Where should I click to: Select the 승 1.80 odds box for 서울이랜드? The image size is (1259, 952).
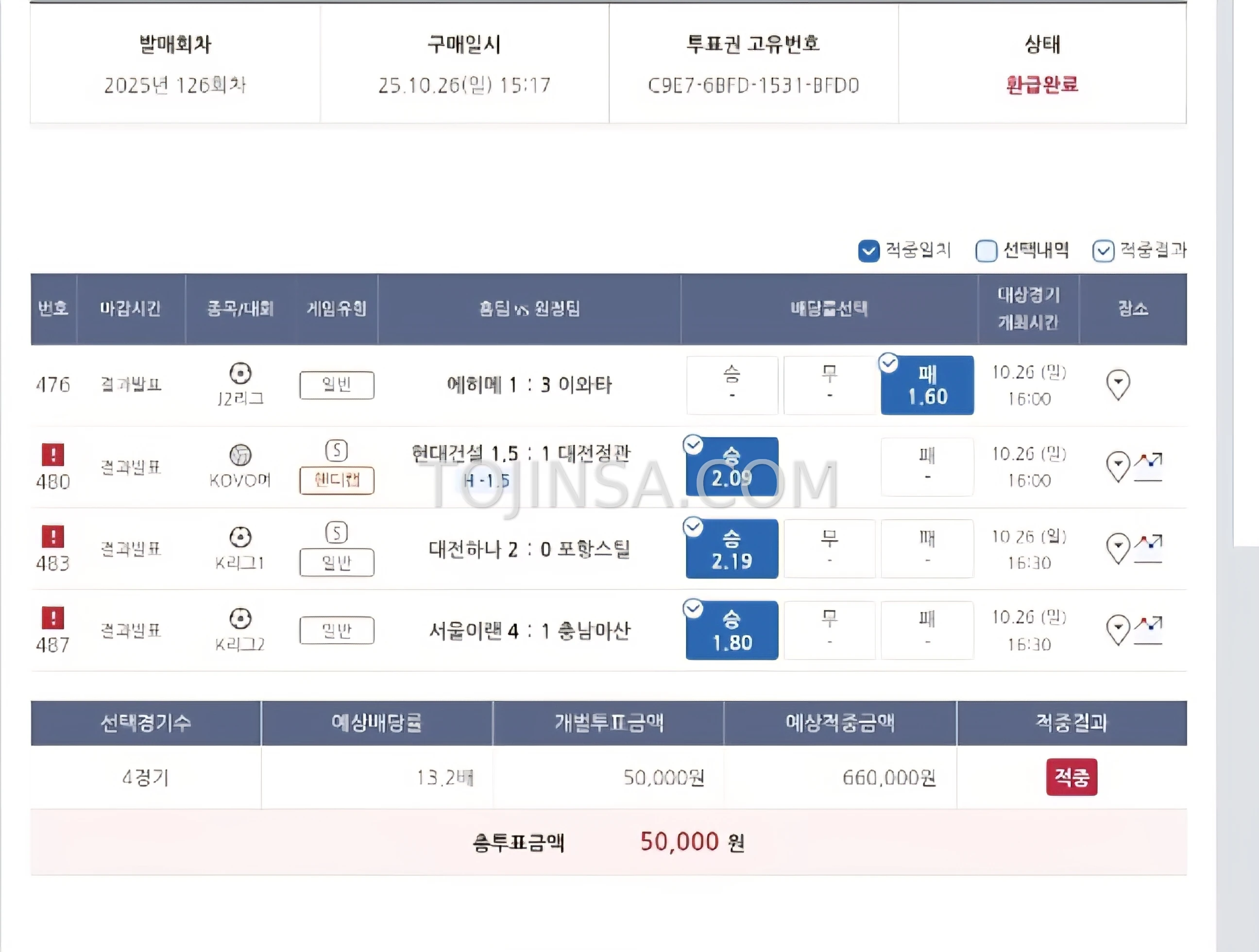732,630
